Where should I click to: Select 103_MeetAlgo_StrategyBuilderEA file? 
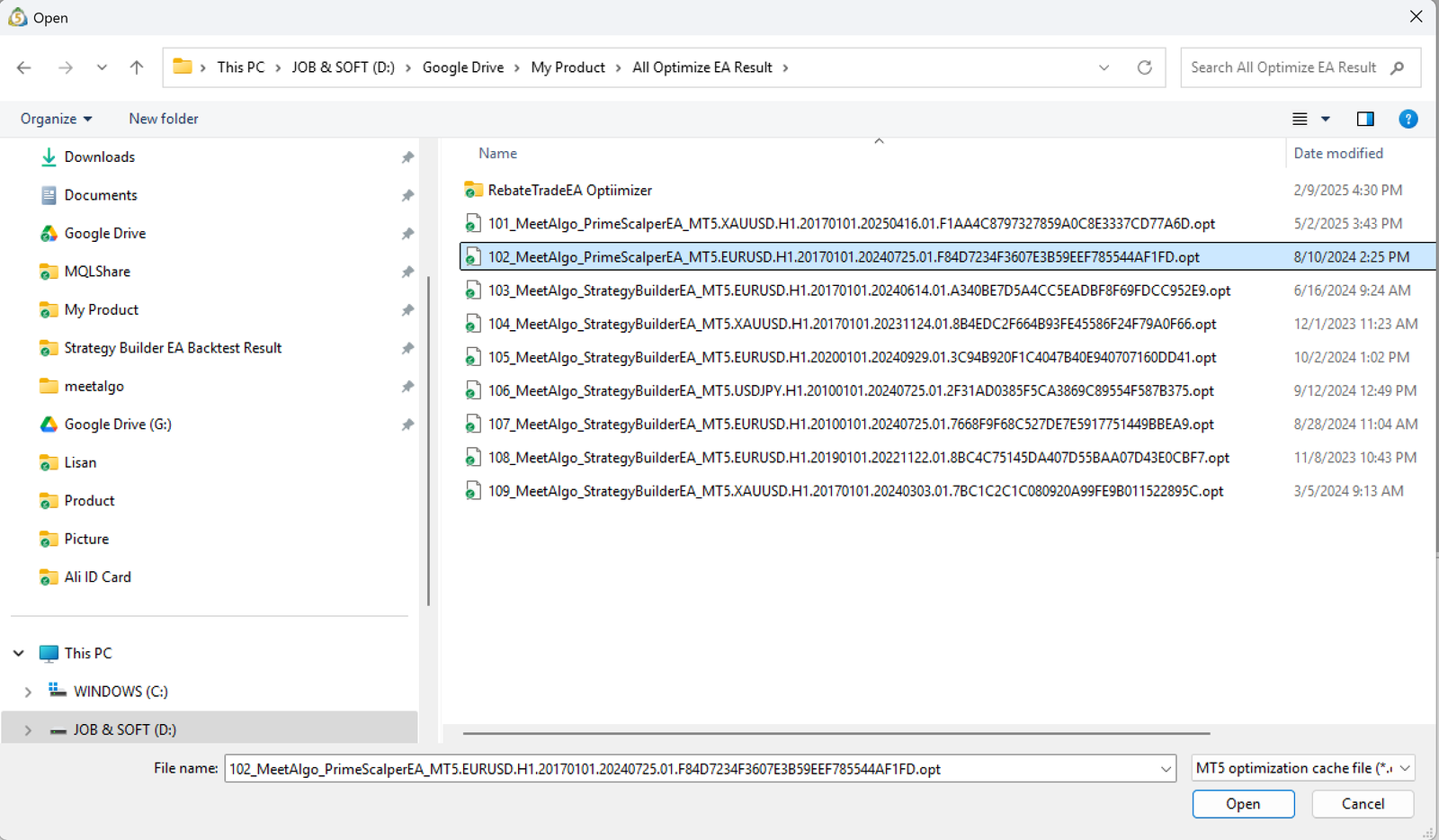[x=859, y=290]
